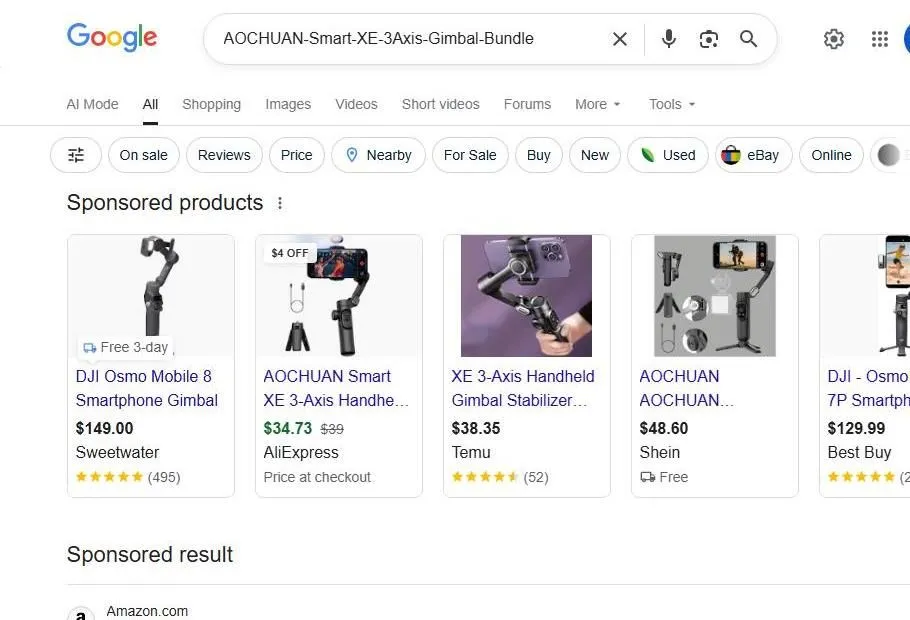910x620 pixels.
Task: Start the search with the magnifier icon
Action: click(748, 39)
